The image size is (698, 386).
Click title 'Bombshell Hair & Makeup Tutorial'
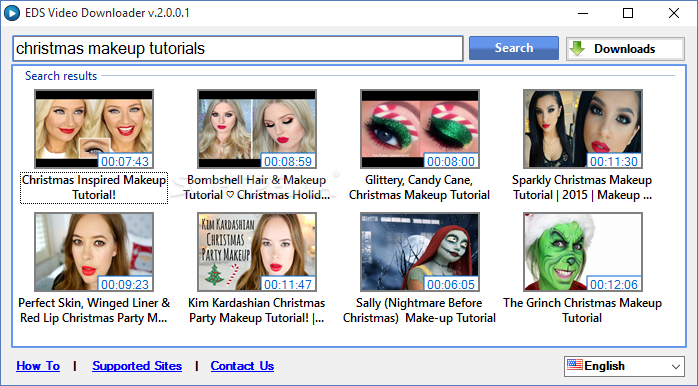pyautogui.click(x=257, y=187)
